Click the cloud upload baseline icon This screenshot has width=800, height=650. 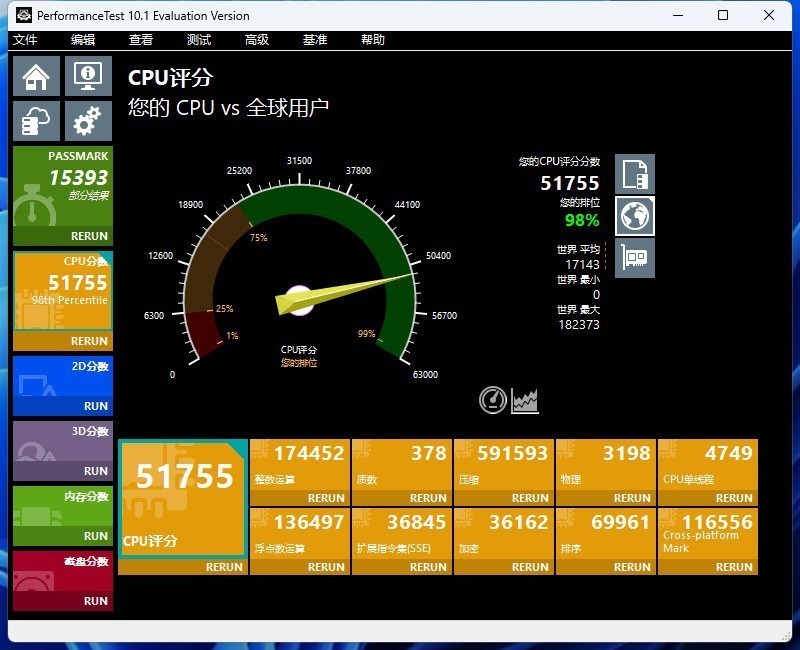point(36,122)
